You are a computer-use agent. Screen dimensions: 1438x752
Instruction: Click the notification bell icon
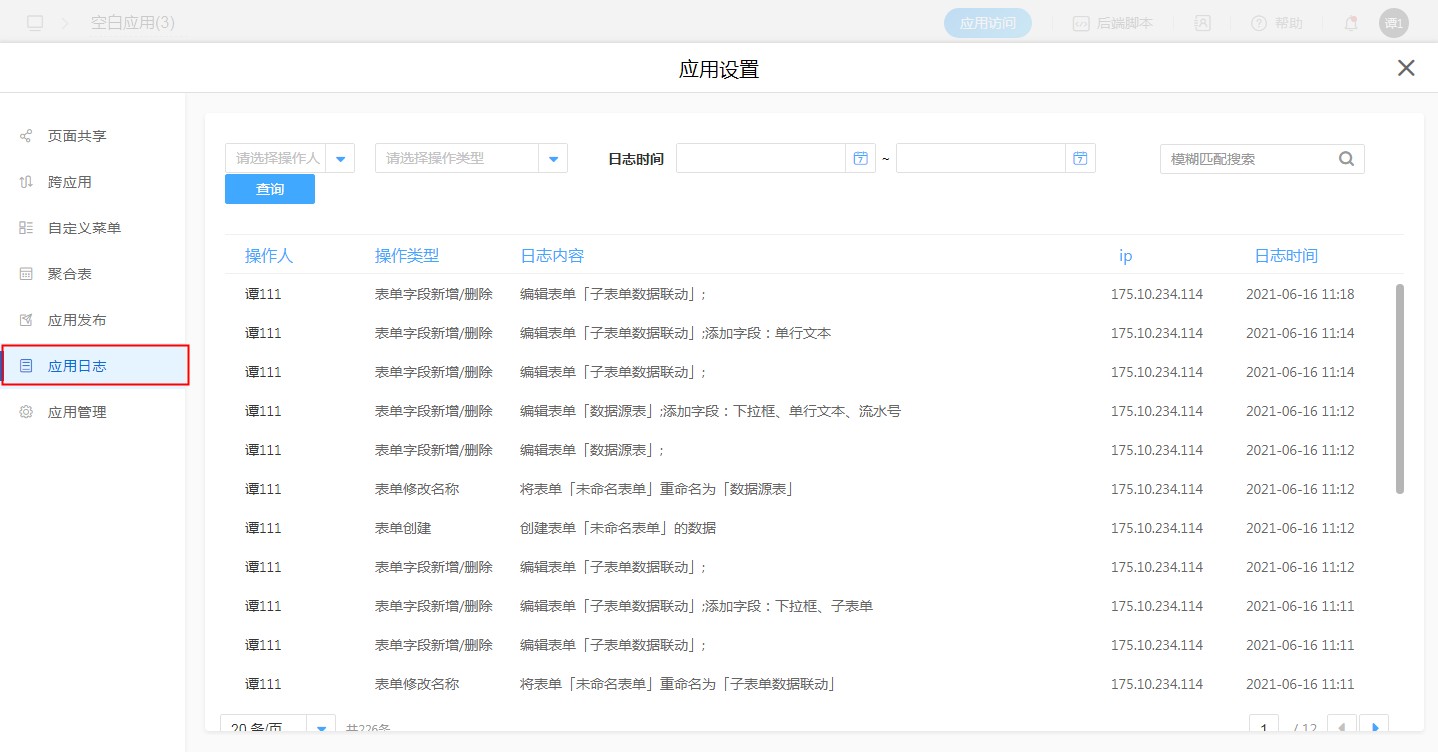(x=1351, y=23)
